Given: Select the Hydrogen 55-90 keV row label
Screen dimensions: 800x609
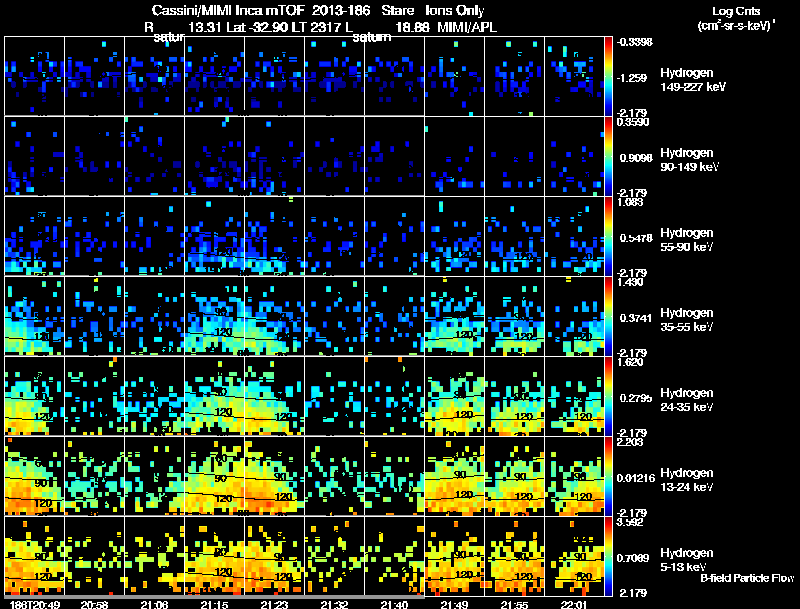Looking at the screenshot, I should point(687,239).
